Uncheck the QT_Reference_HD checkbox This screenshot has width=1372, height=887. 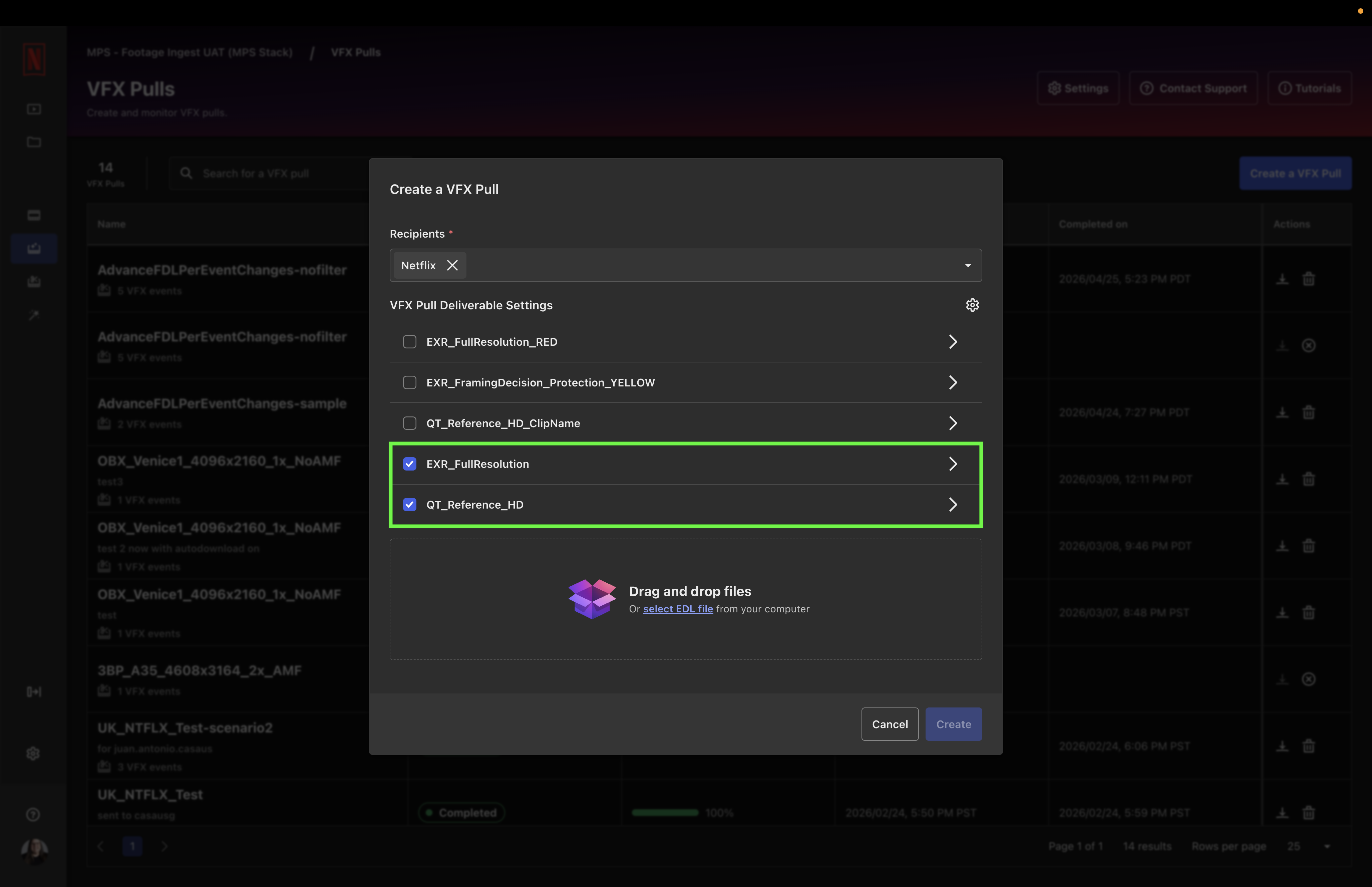(409, 505)
